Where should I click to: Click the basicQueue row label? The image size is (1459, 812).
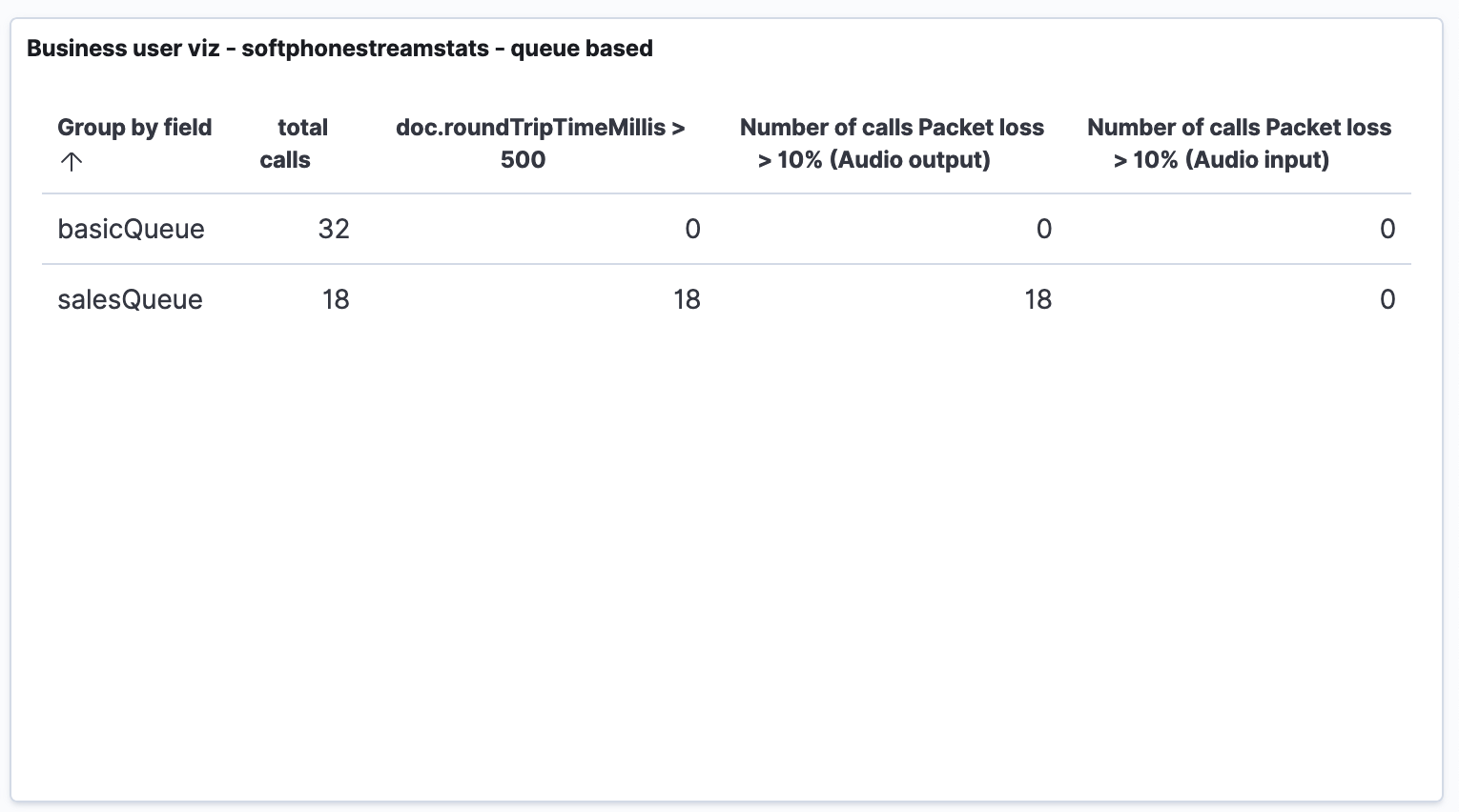coord(131,229)
